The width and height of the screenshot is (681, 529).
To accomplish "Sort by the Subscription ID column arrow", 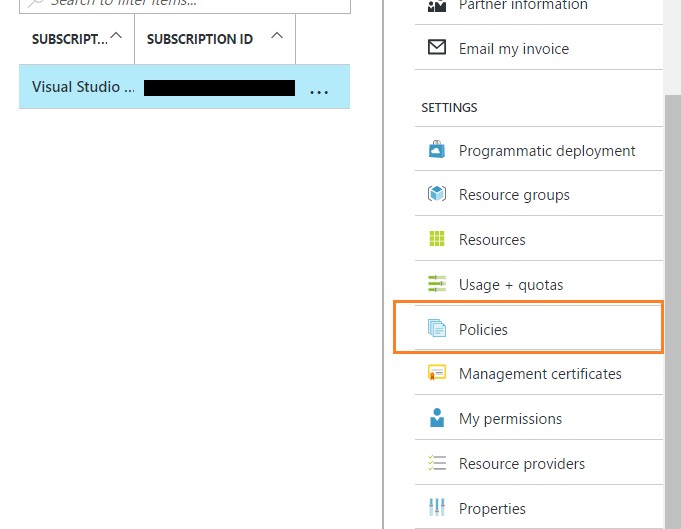I will coord(277,37).
